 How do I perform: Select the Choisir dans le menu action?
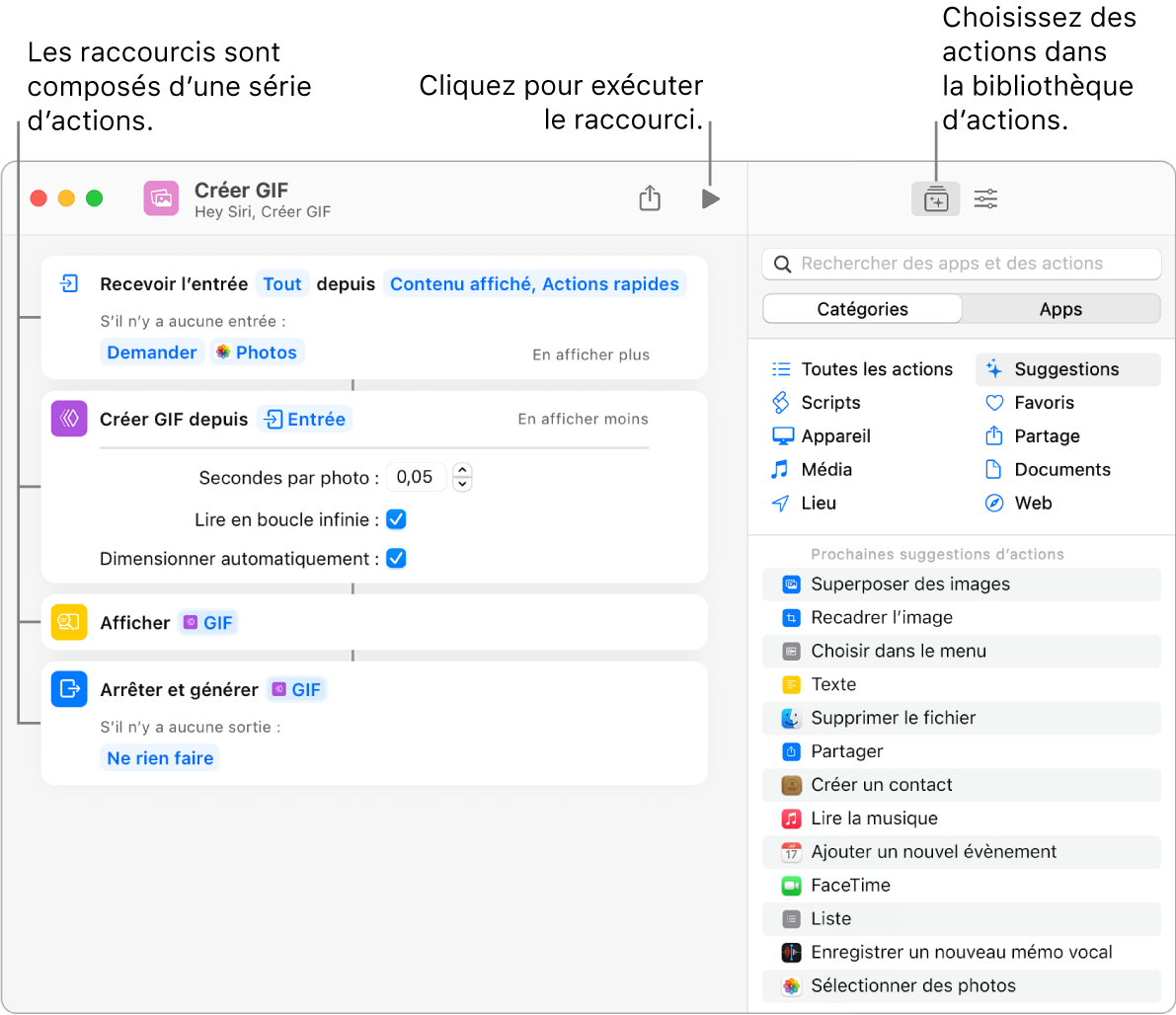[962, 652]
